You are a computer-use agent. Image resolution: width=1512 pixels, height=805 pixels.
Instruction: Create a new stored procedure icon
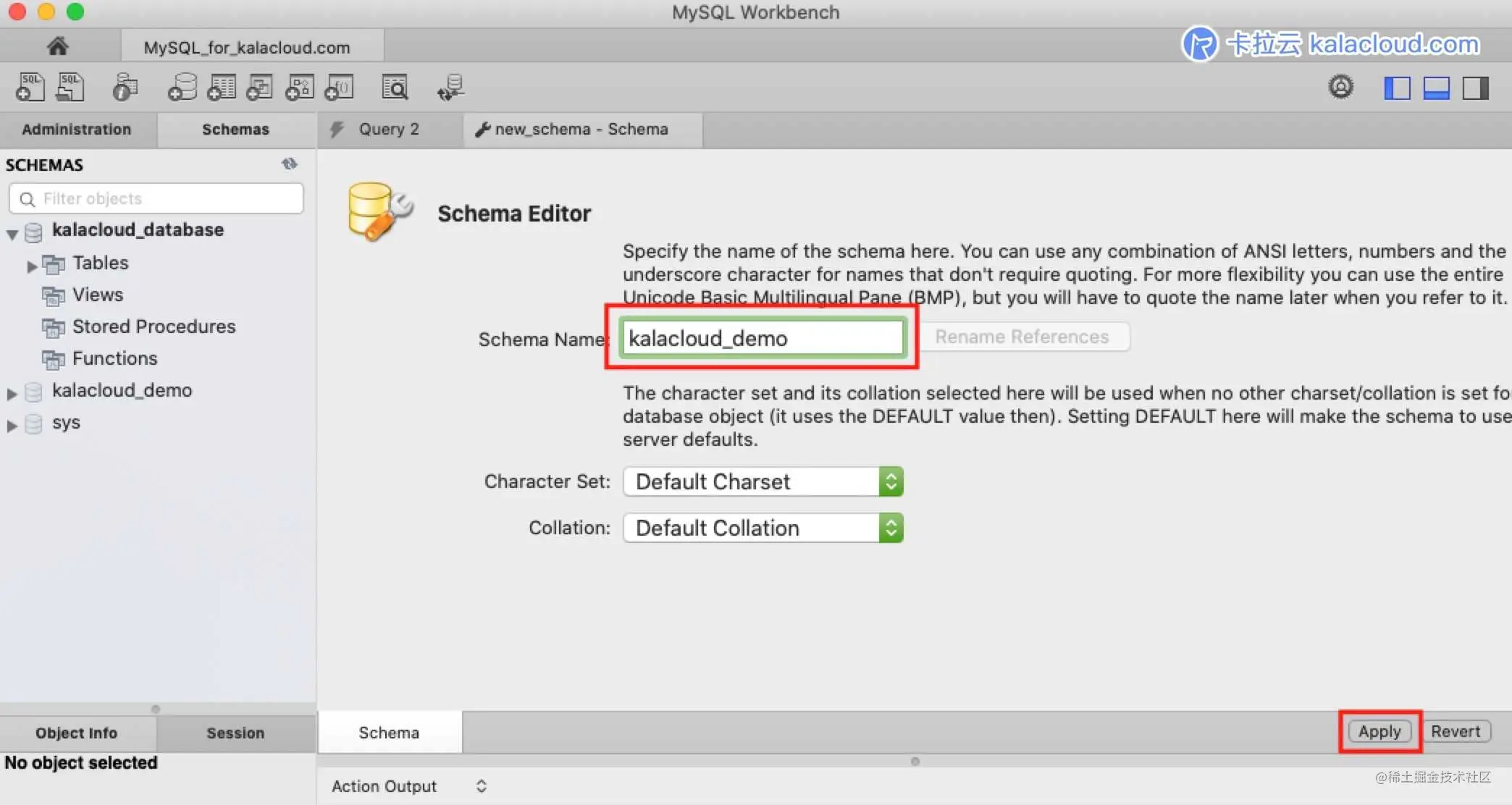click(300, 88)
